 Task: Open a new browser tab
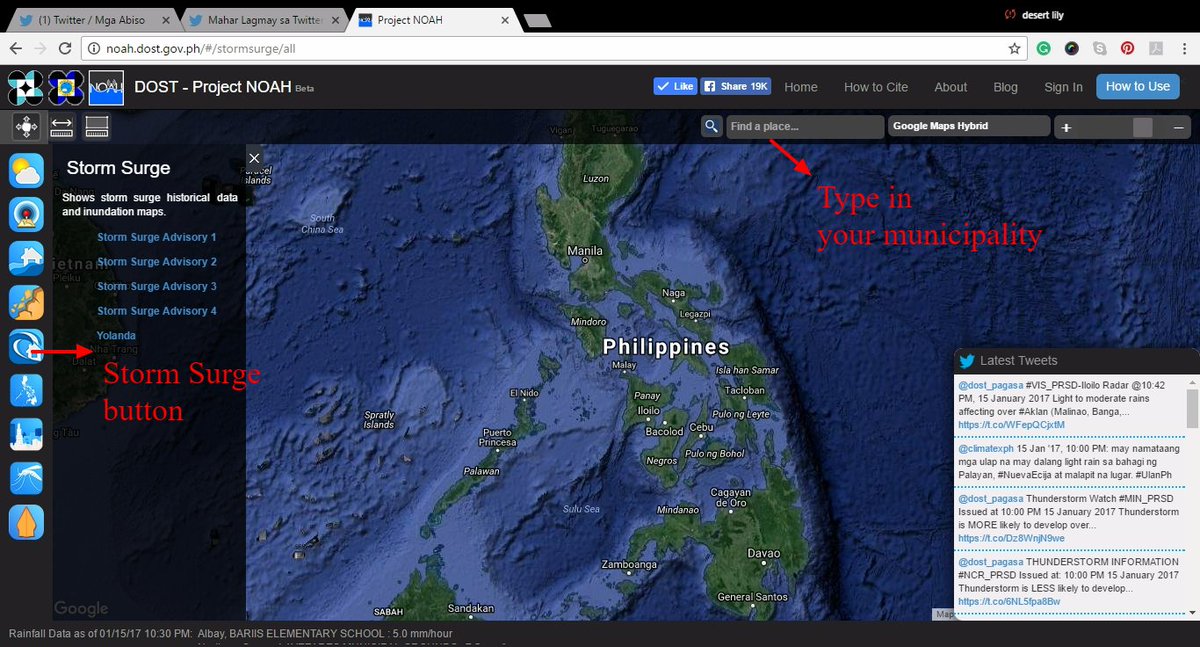pos(537,20)
